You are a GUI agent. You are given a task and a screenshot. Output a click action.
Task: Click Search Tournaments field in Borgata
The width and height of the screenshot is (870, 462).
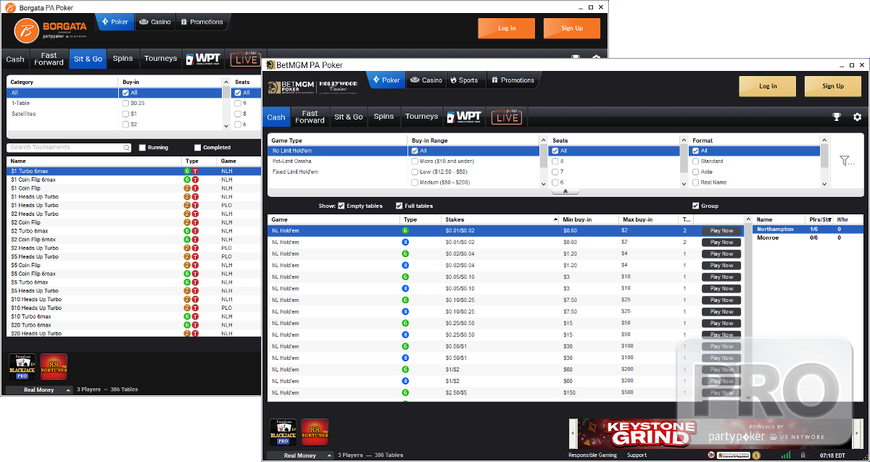pyautogui.click(x=69, y=148)
